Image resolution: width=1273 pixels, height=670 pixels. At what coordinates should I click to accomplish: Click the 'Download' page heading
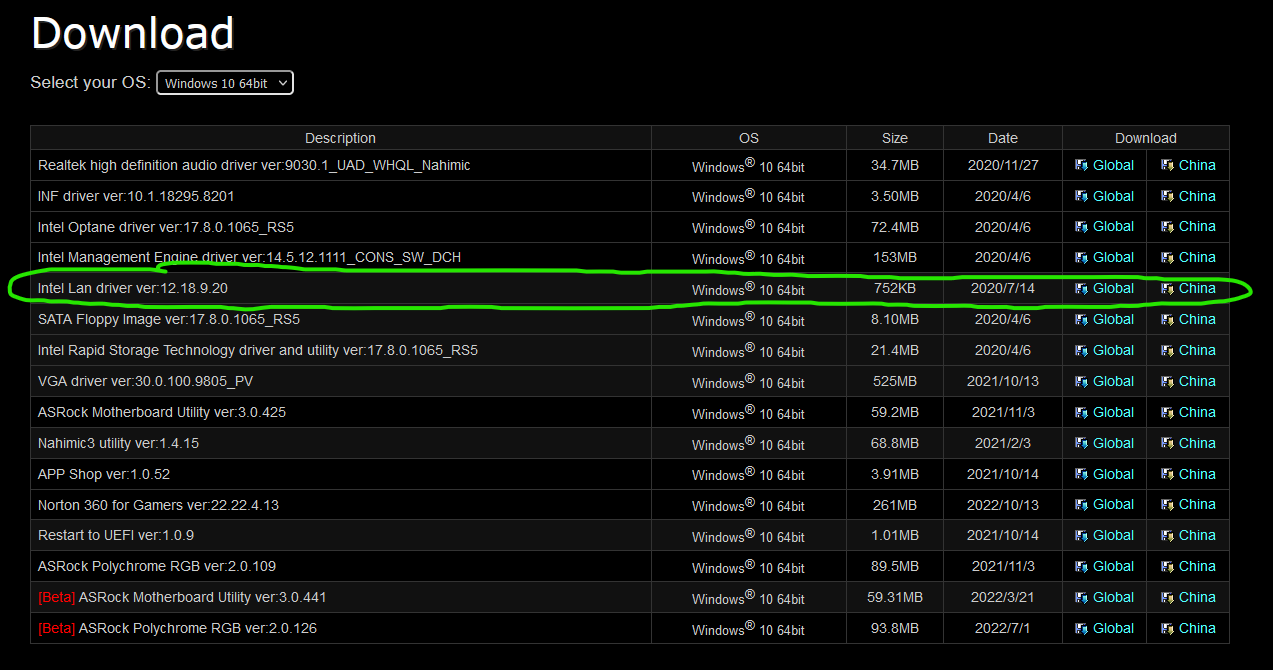pyautogui.click(x=133, y=33)
